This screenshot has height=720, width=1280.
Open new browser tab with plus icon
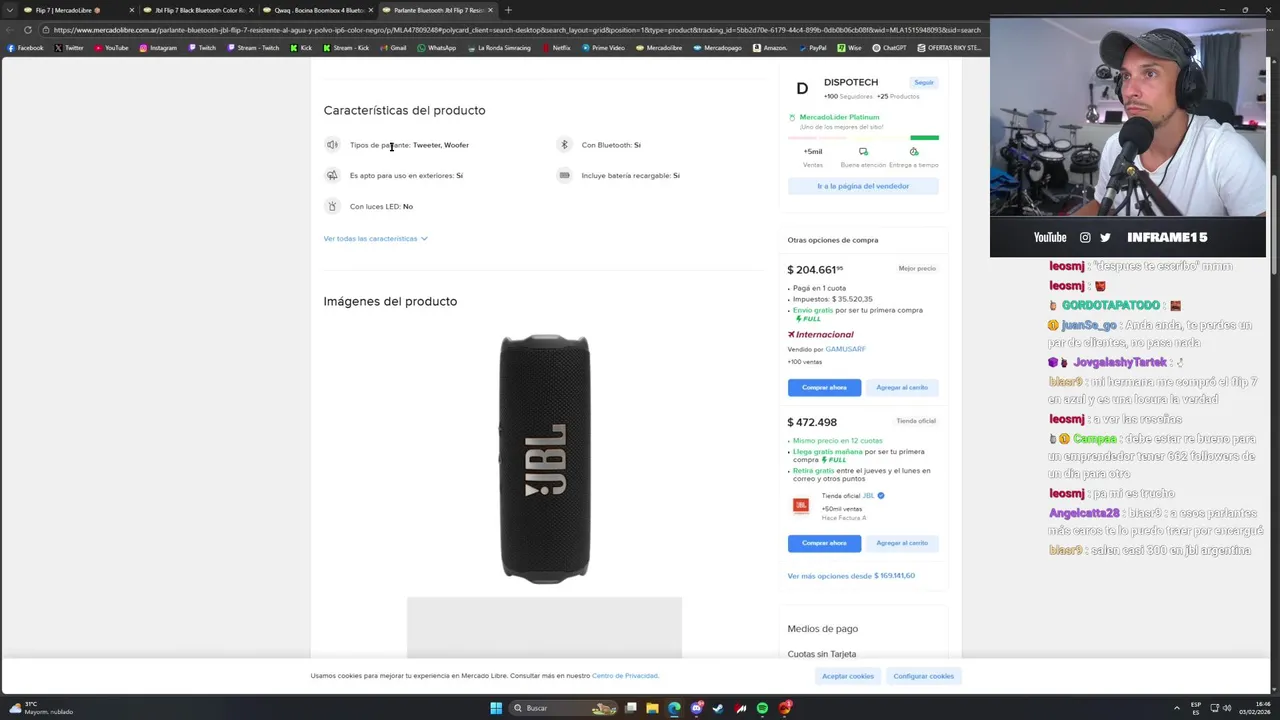pos(508,10)
